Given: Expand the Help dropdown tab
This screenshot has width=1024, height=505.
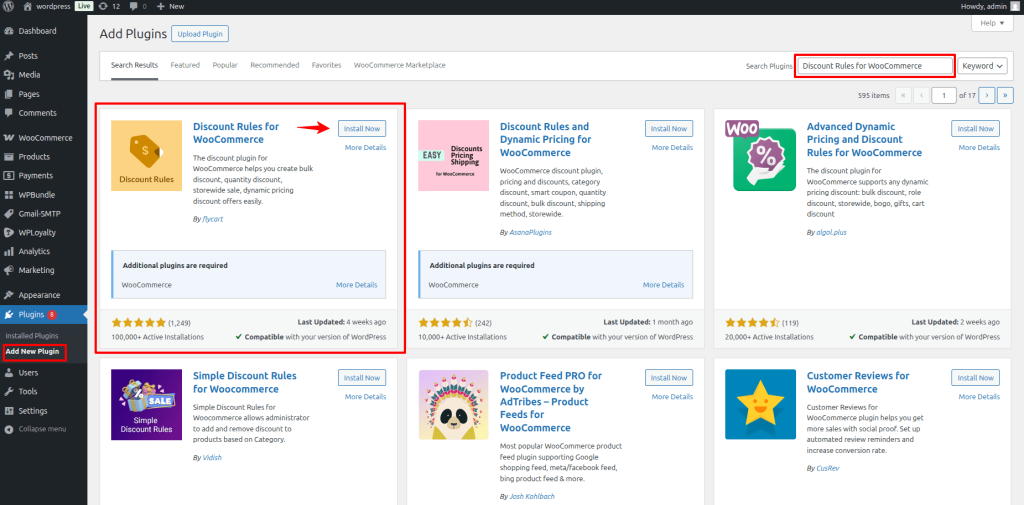Looking at the screenshot, I should [992, 23].
